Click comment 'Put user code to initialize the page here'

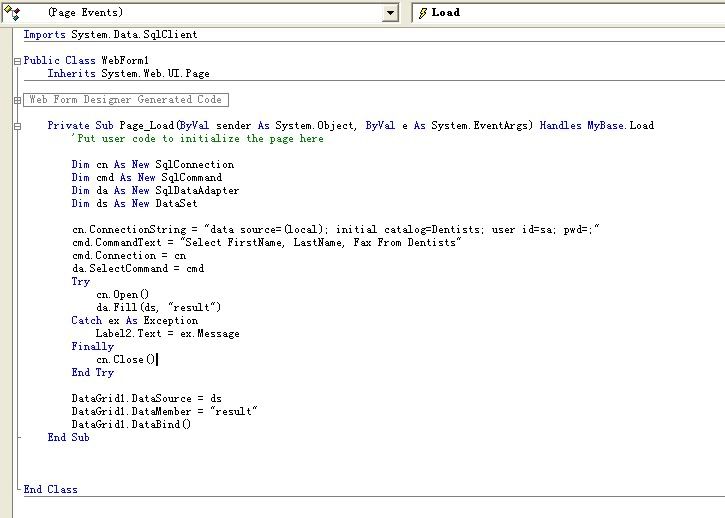[198, 138]
